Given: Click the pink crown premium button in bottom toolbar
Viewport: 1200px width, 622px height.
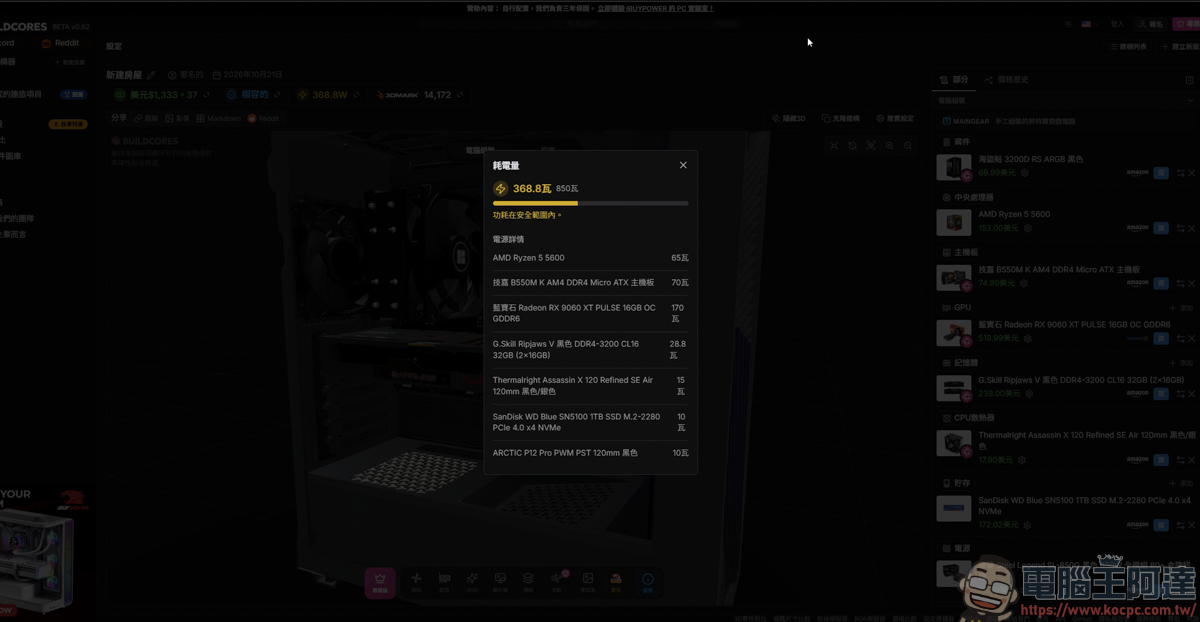Looking at the screenshot, I should pyautogui.click(x=379, y=582).
